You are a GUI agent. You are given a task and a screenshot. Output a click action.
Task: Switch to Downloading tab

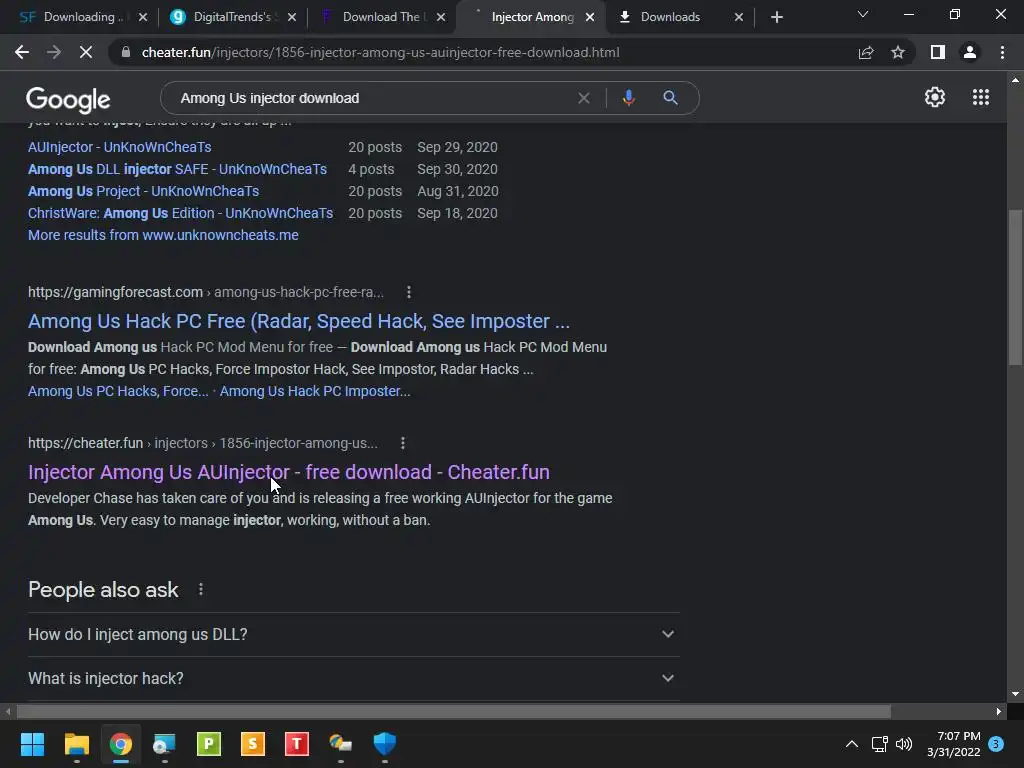(82, 17)
